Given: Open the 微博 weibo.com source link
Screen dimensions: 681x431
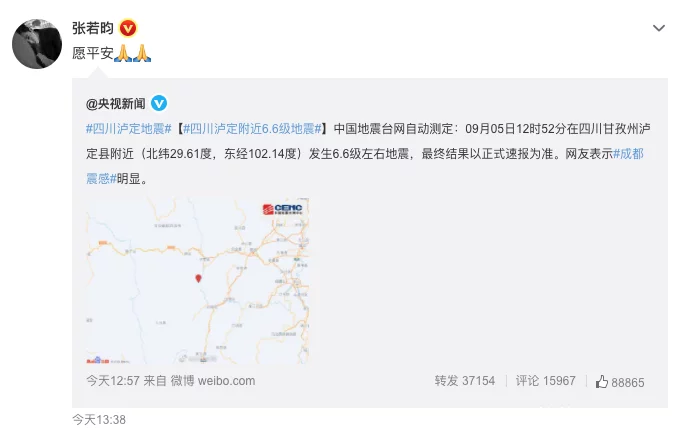Looking at the screenshot, I should tap(213, 381).
